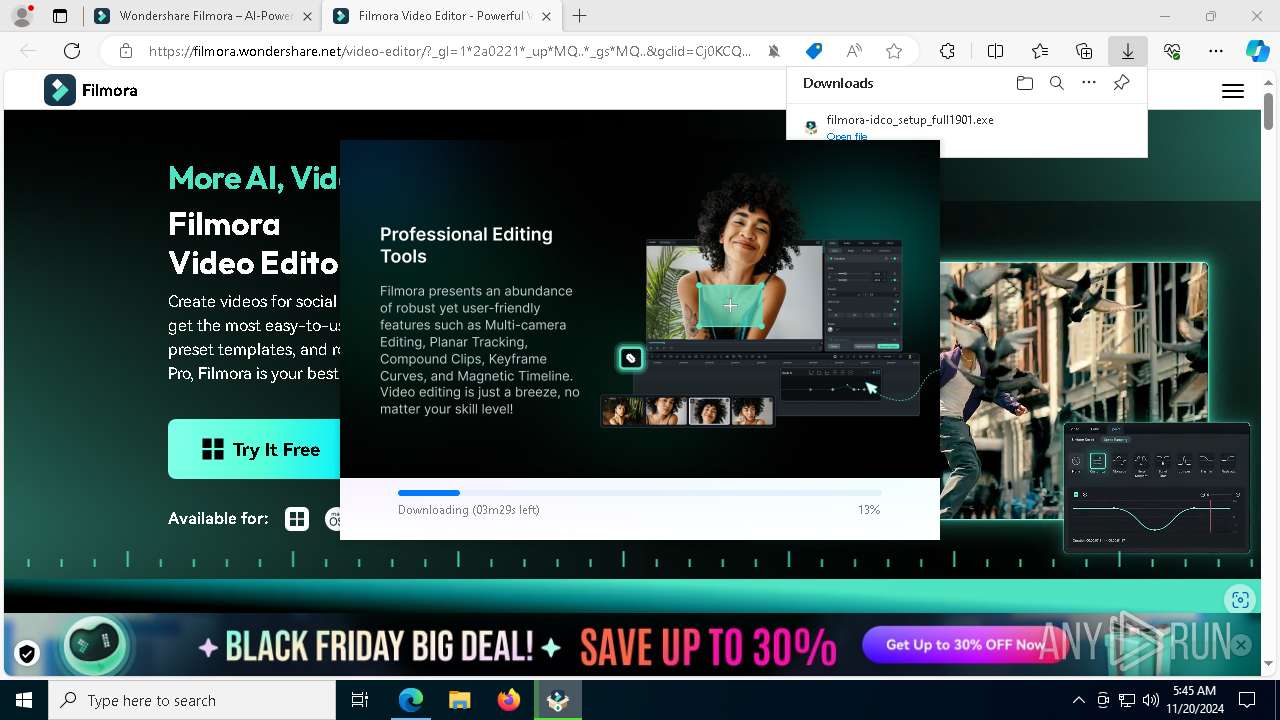This screenshot has width=1280, height=720.
Task: Open the Collections panel
Action: [x=1084, y=51]
